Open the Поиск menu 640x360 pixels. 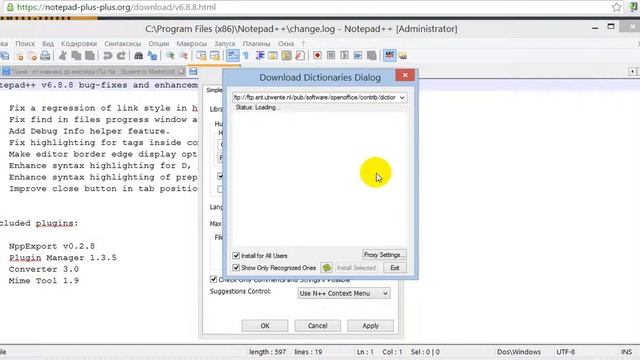point(25,43)
